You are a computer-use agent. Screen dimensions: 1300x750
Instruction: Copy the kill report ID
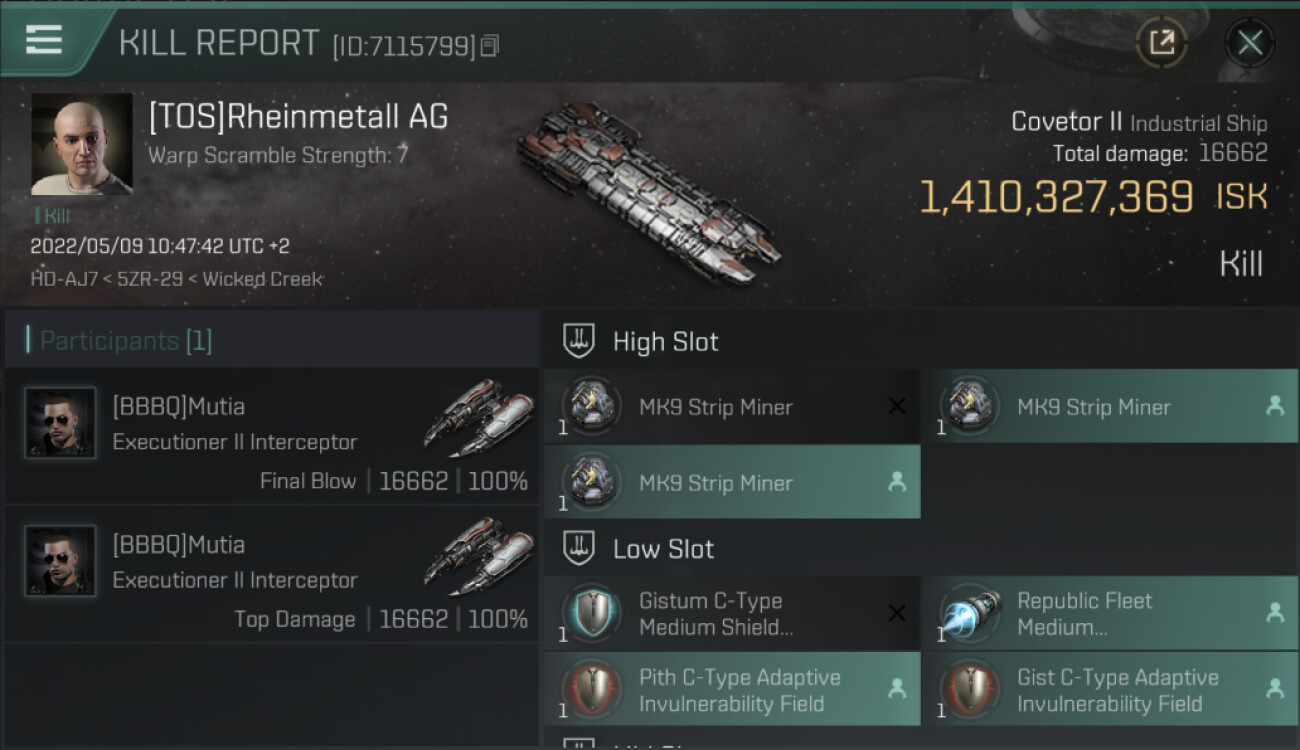pos(489,46)
